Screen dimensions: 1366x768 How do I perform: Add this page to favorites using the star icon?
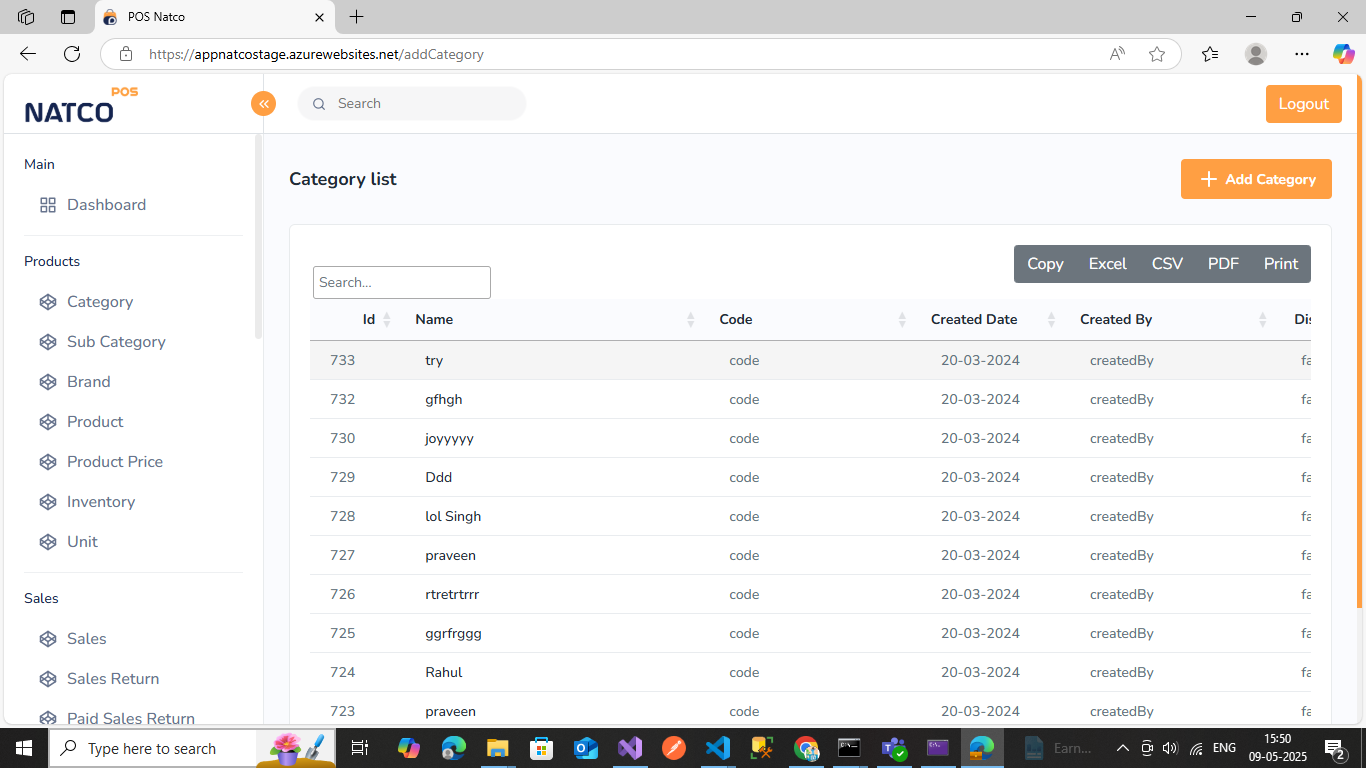coord(1157,54)
